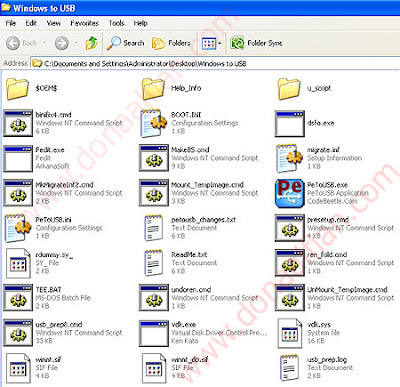Image resolution: width=400 pixels, height=387 pixels.
Task: Select the UnMount_TempImage.cmd icon
Action: click(x=290, y=298)
